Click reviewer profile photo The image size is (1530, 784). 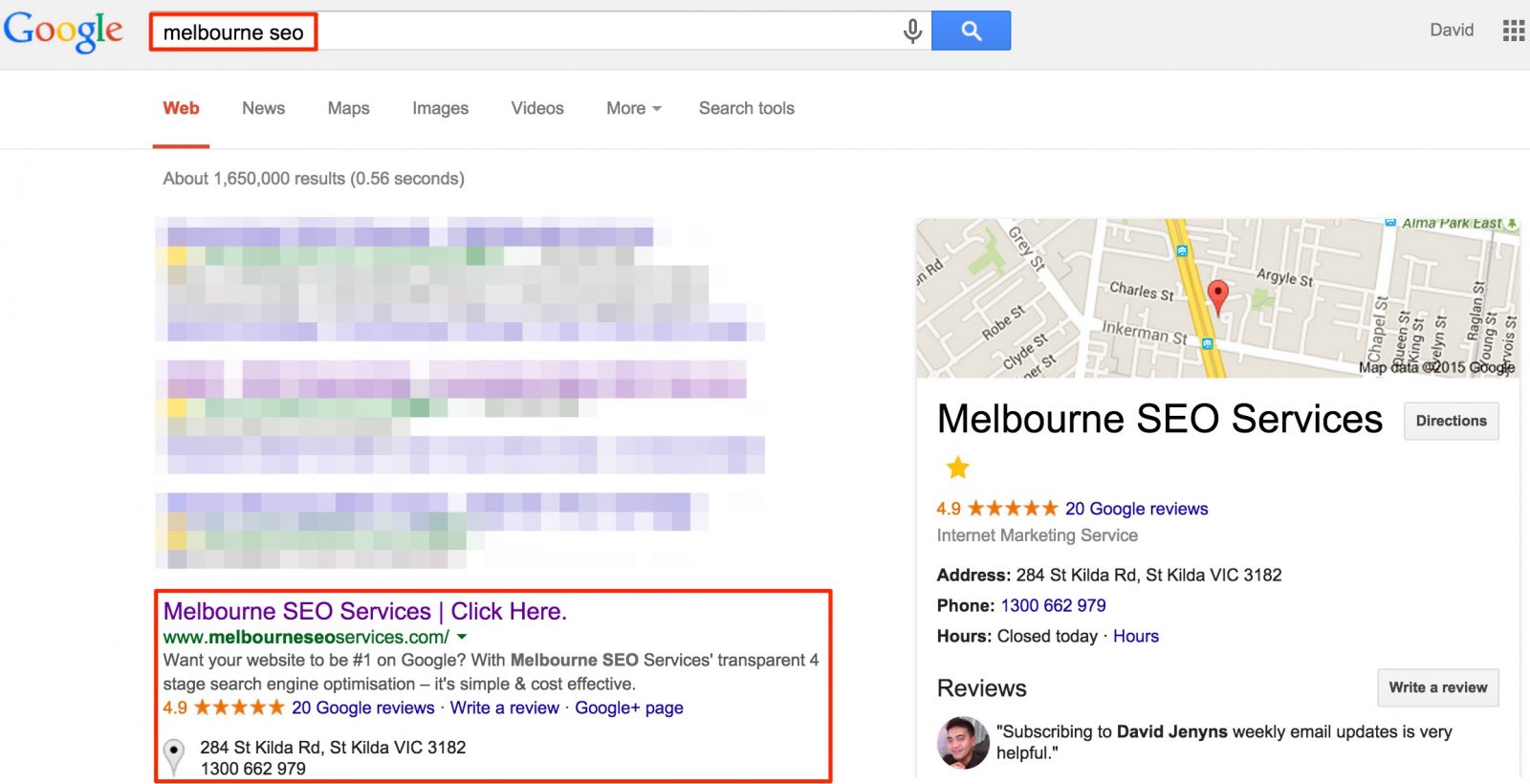pyautogui.click(x=963, y=743)
